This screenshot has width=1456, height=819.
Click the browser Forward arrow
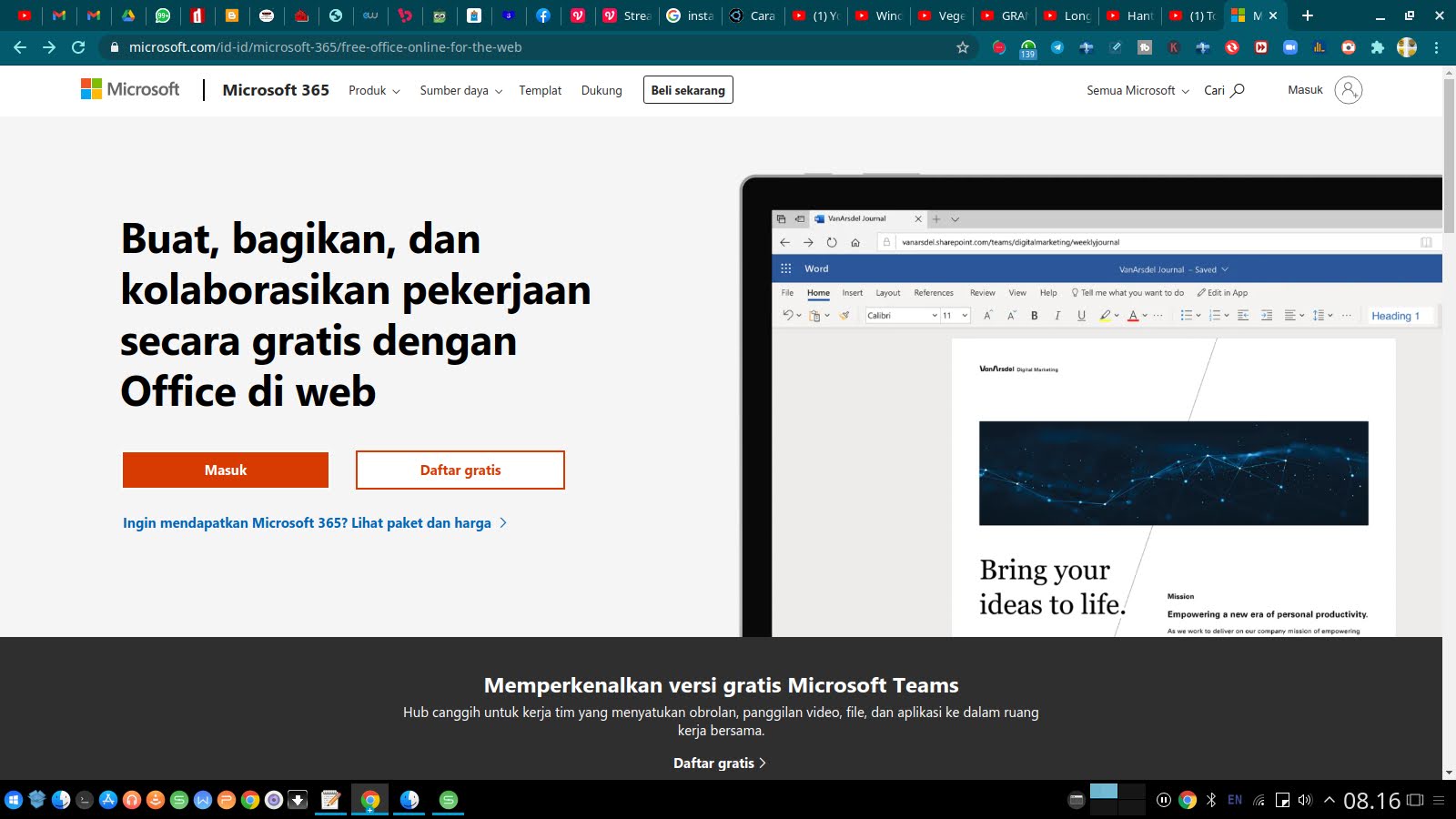pos(49,47)
